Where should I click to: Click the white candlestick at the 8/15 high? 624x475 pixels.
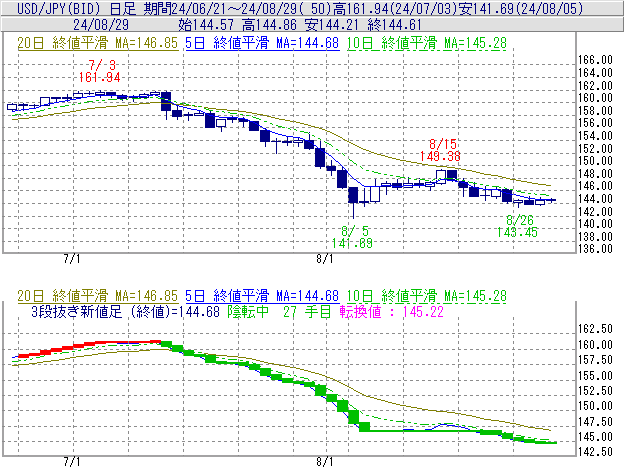click(x=441, y=176)
